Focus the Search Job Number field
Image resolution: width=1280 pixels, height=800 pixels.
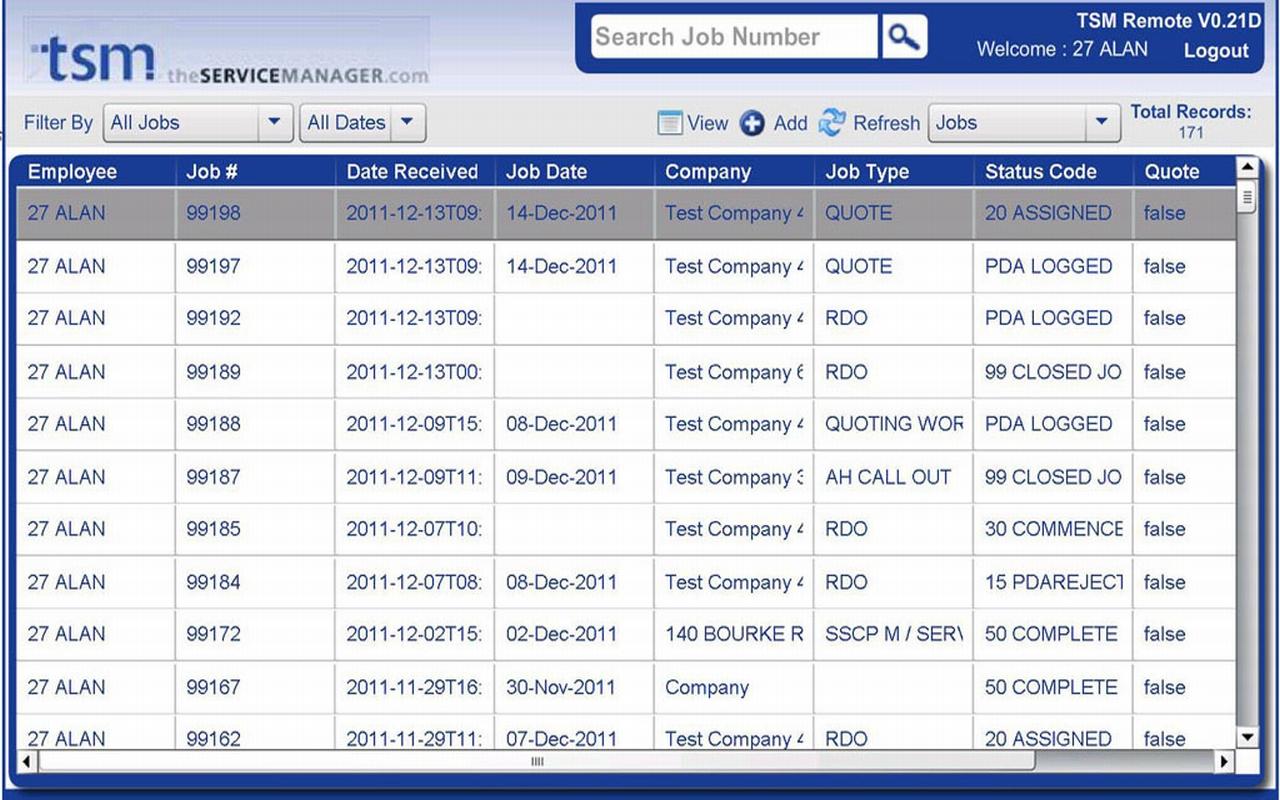(x=733, y=37)
